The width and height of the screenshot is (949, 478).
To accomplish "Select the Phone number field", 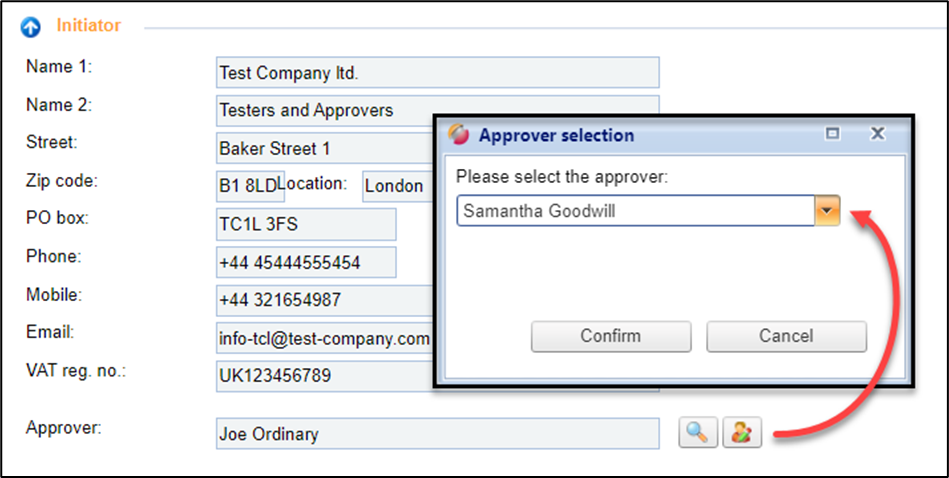I will coord(306,262).
